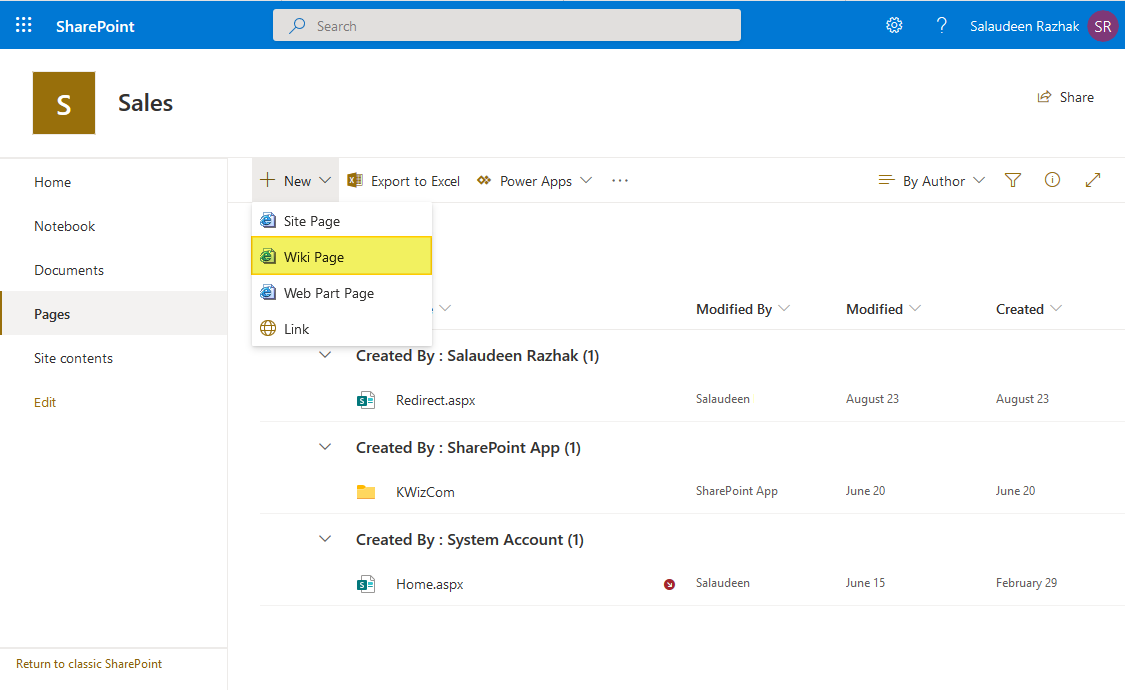Screen dimensions: 1125x690
Task: Open the app launcher waffle icon
Action: 24,26
